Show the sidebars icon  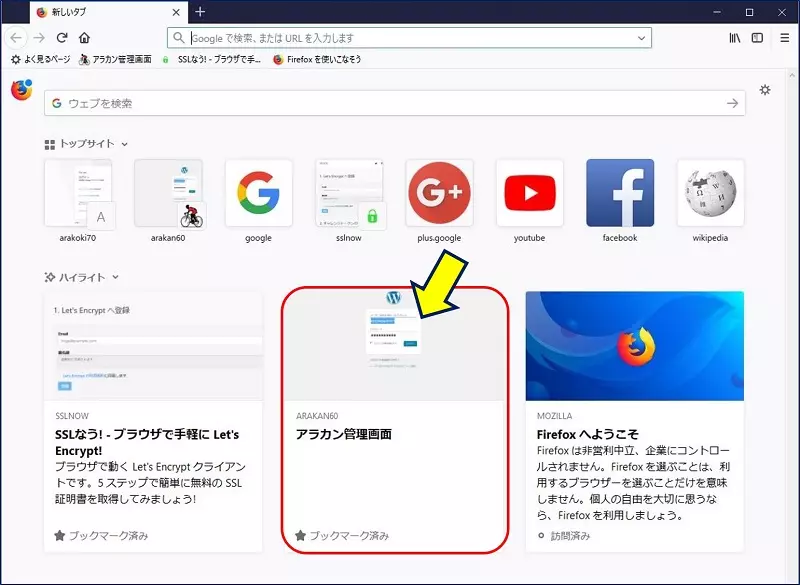click(x=758, y=38)
